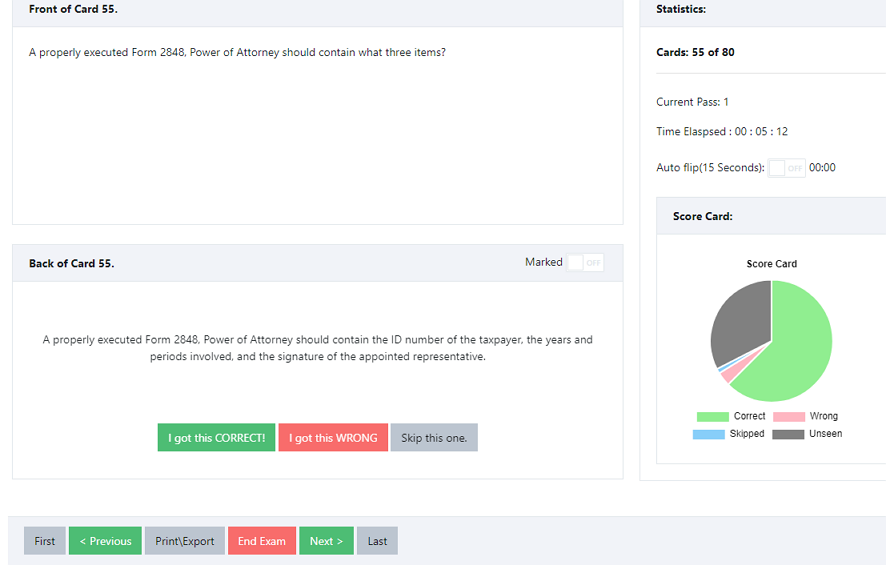Screen dimensions: 886x565
Task: Click the 'Statistics:' heading
Action: click(x=681, y=9)
